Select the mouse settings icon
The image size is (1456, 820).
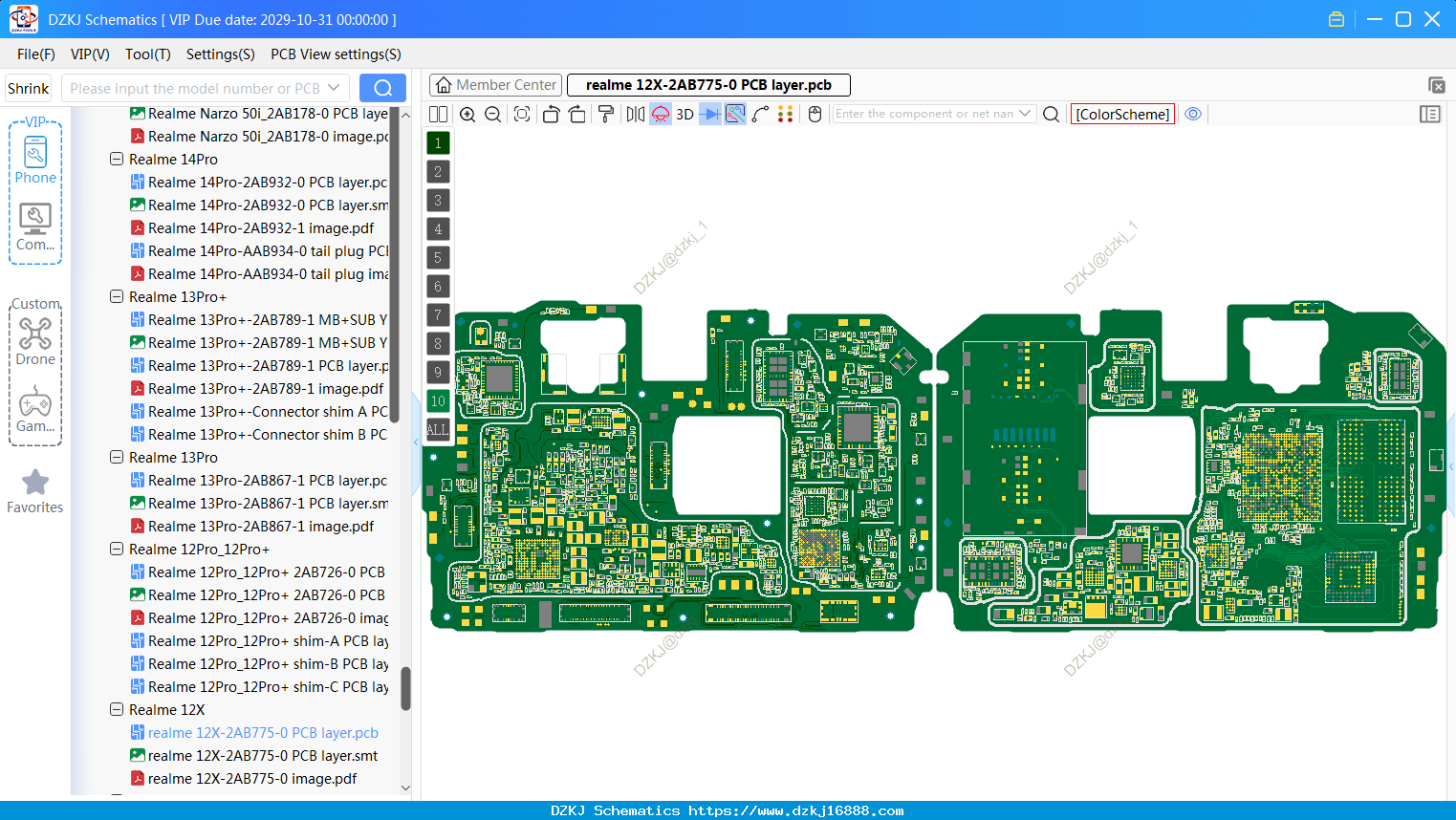[x=815, y=114]
